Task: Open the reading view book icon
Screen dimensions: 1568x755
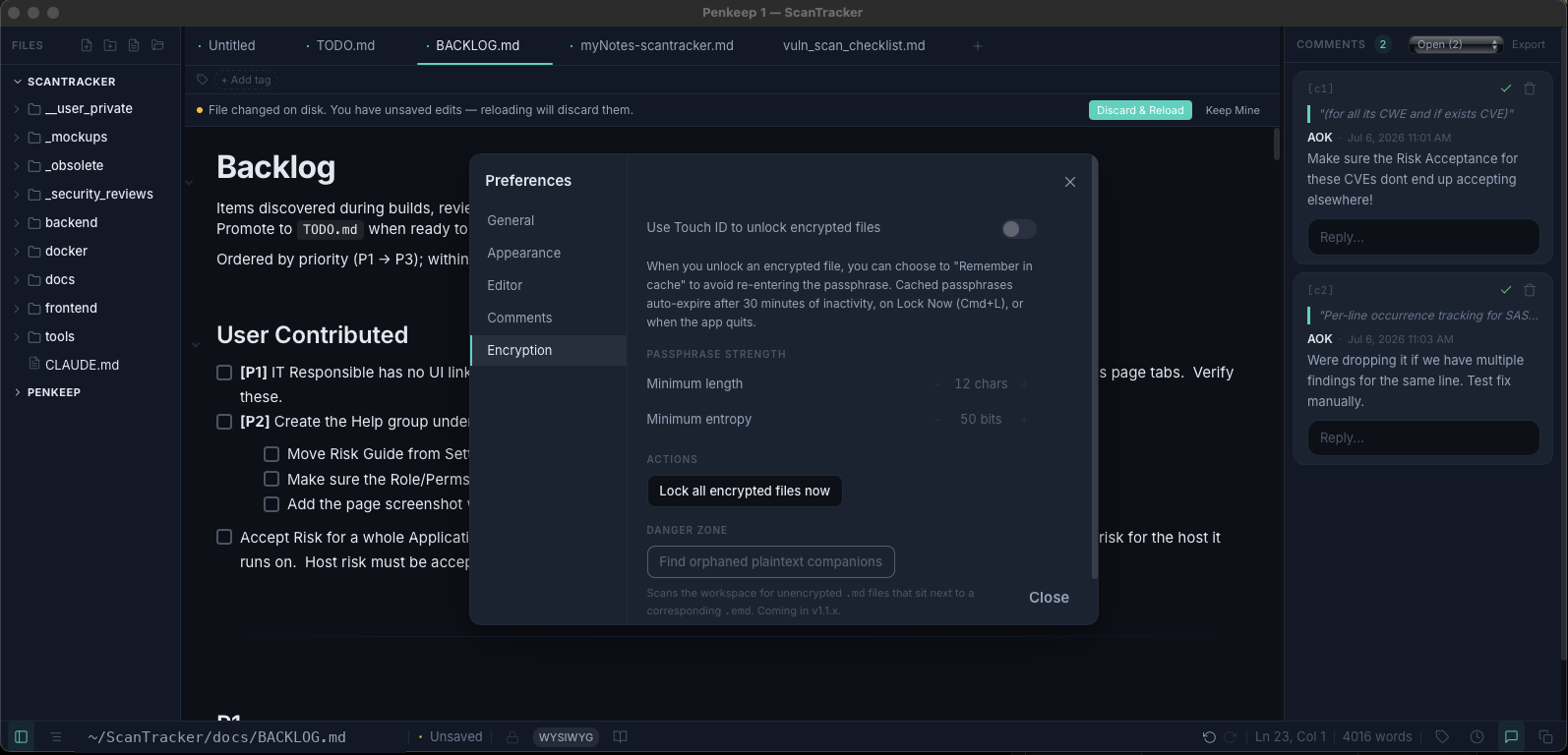Action: (x=620, y=736)
